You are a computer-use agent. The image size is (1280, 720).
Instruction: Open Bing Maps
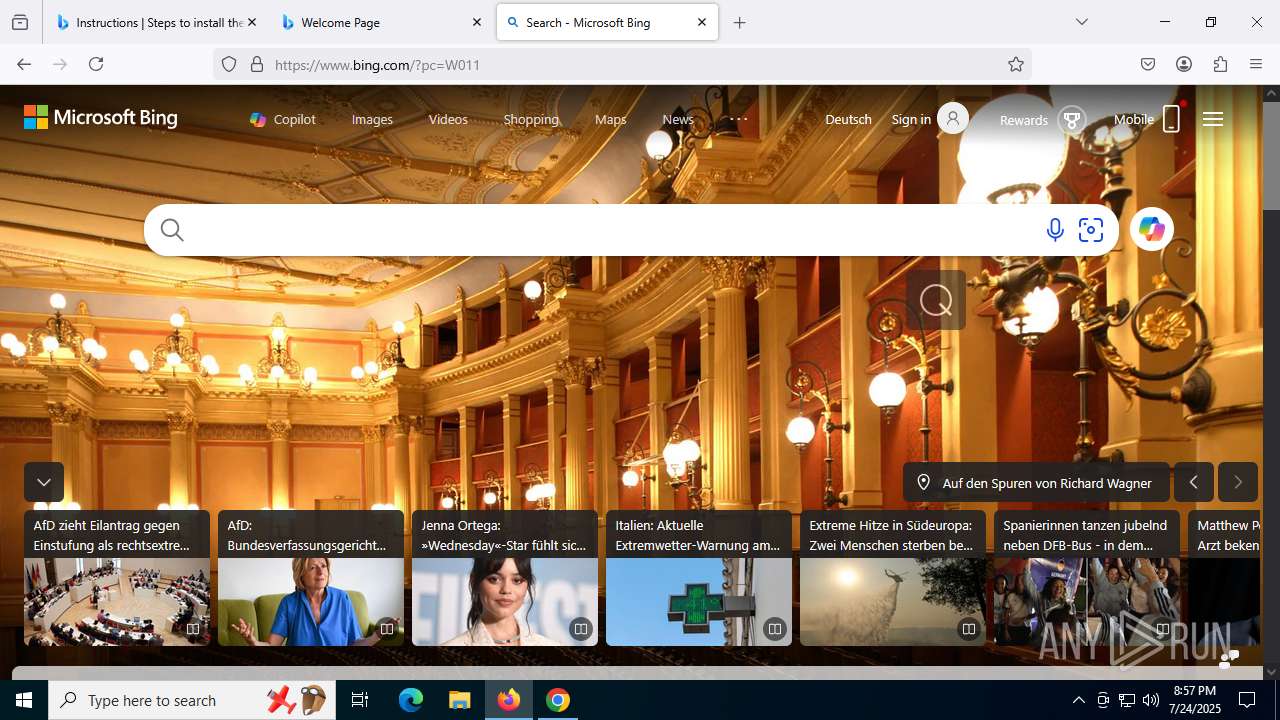tap(610, 119)
